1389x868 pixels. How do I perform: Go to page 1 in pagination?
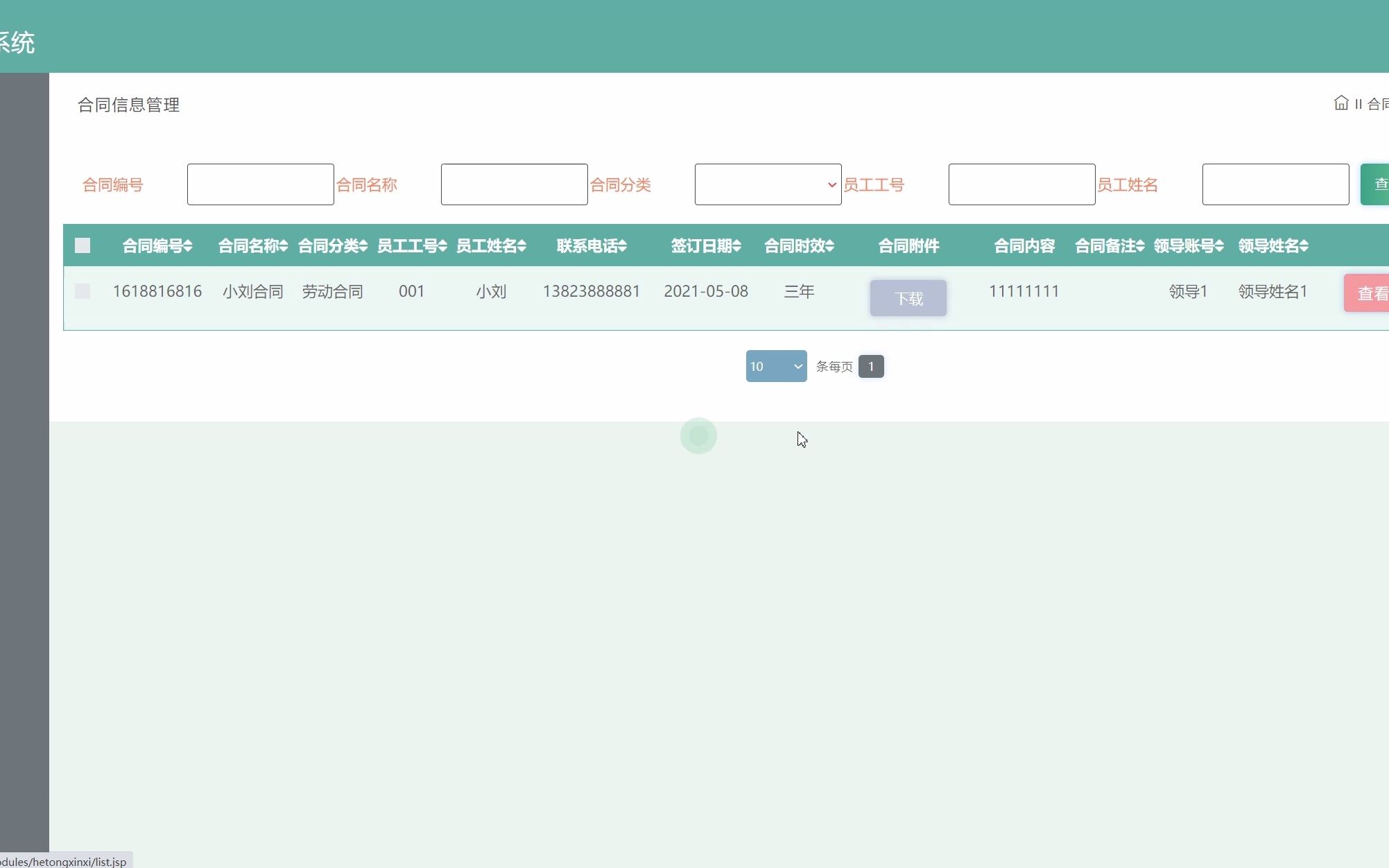pyautogui.click(x=871, y=366)
